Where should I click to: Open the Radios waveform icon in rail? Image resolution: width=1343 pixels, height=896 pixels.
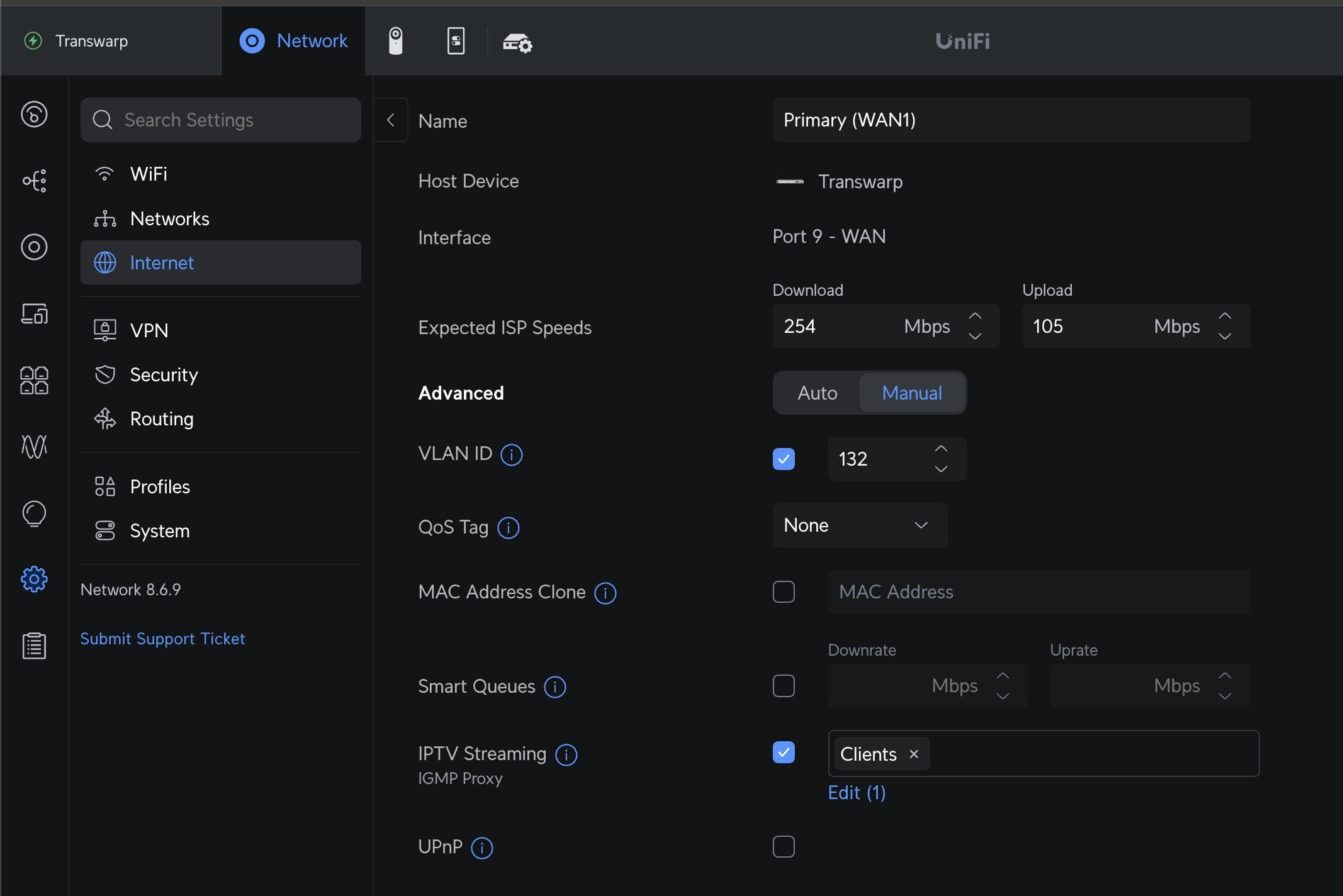pyautogui.click(x=34, y=447)
